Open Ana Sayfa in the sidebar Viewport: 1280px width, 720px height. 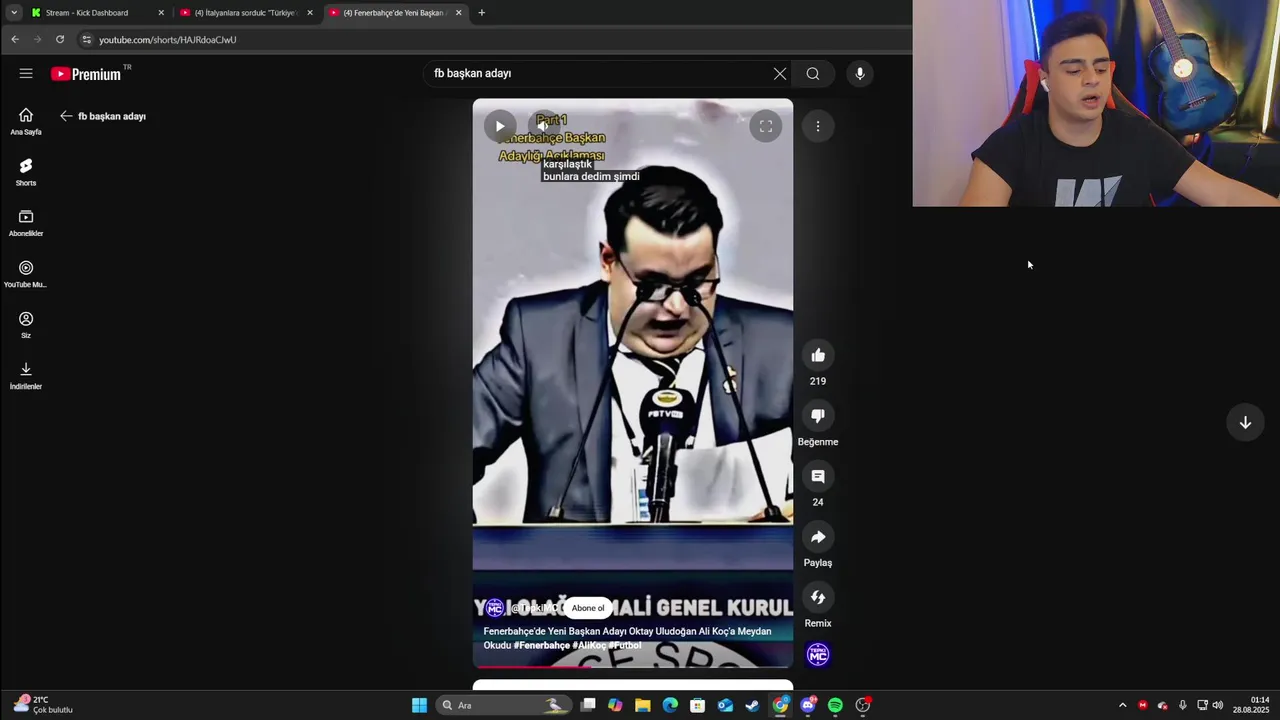pyautogui.click(x=26, y=121)
